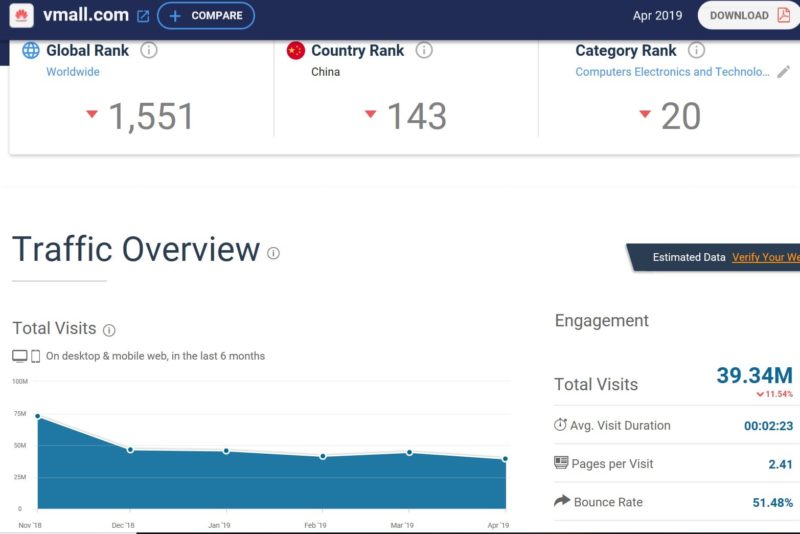The image size is (800, 534).
Task: Click the Bounce Rate arrow icon
Action: (562, 500)
